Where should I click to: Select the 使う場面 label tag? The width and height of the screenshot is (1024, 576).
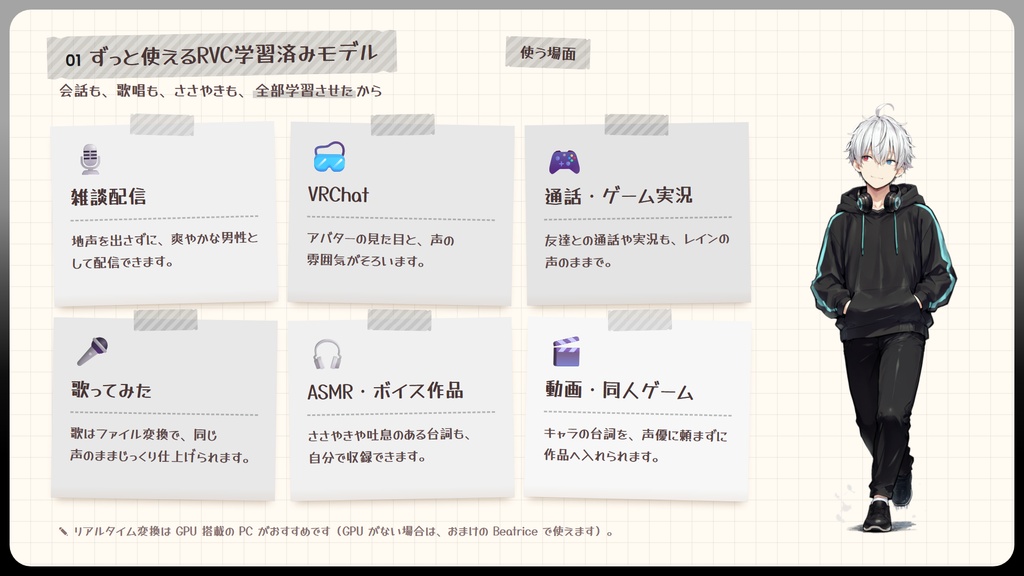[x=548, y=53]
